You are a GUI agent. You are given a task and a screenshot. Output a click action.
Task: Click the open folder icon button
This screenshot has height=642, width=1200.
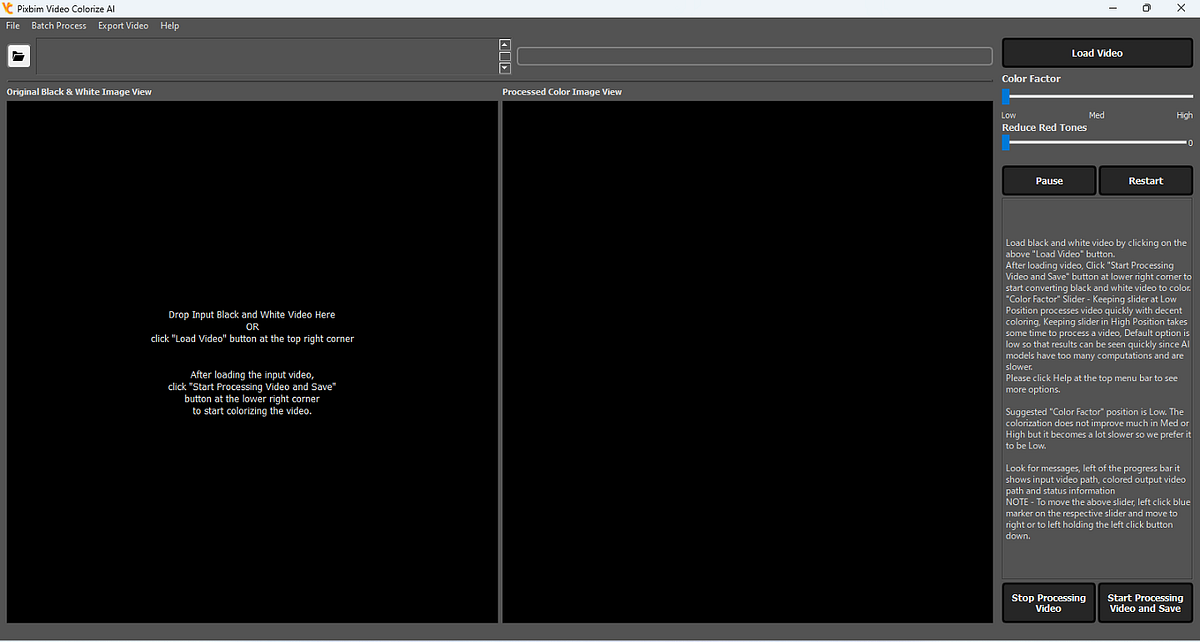(19, 56)
